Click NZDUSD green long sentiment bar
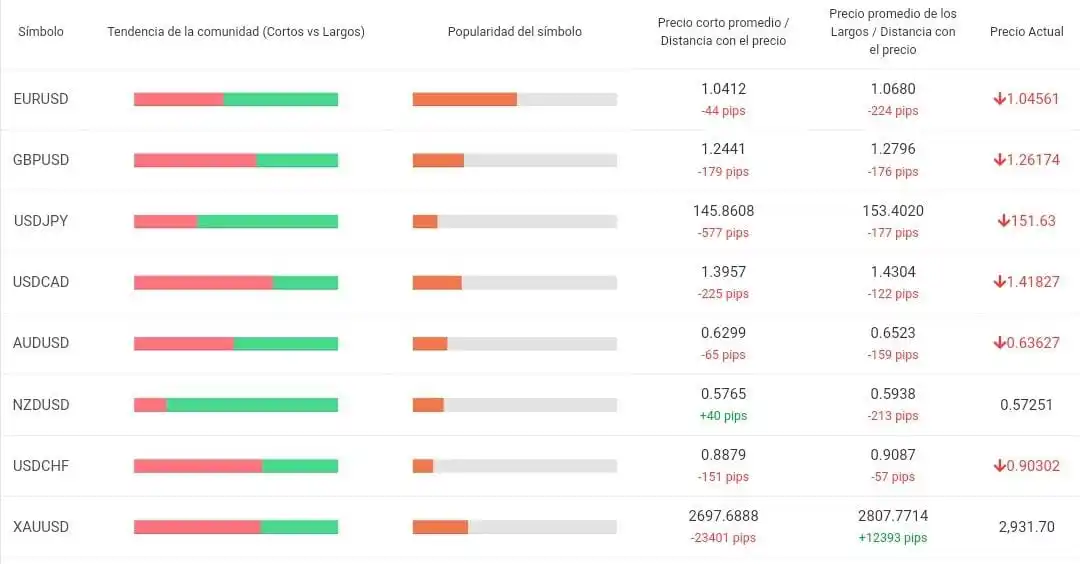Image resolution: width=1080 pixels, height=564 pixels. [252, 405]
